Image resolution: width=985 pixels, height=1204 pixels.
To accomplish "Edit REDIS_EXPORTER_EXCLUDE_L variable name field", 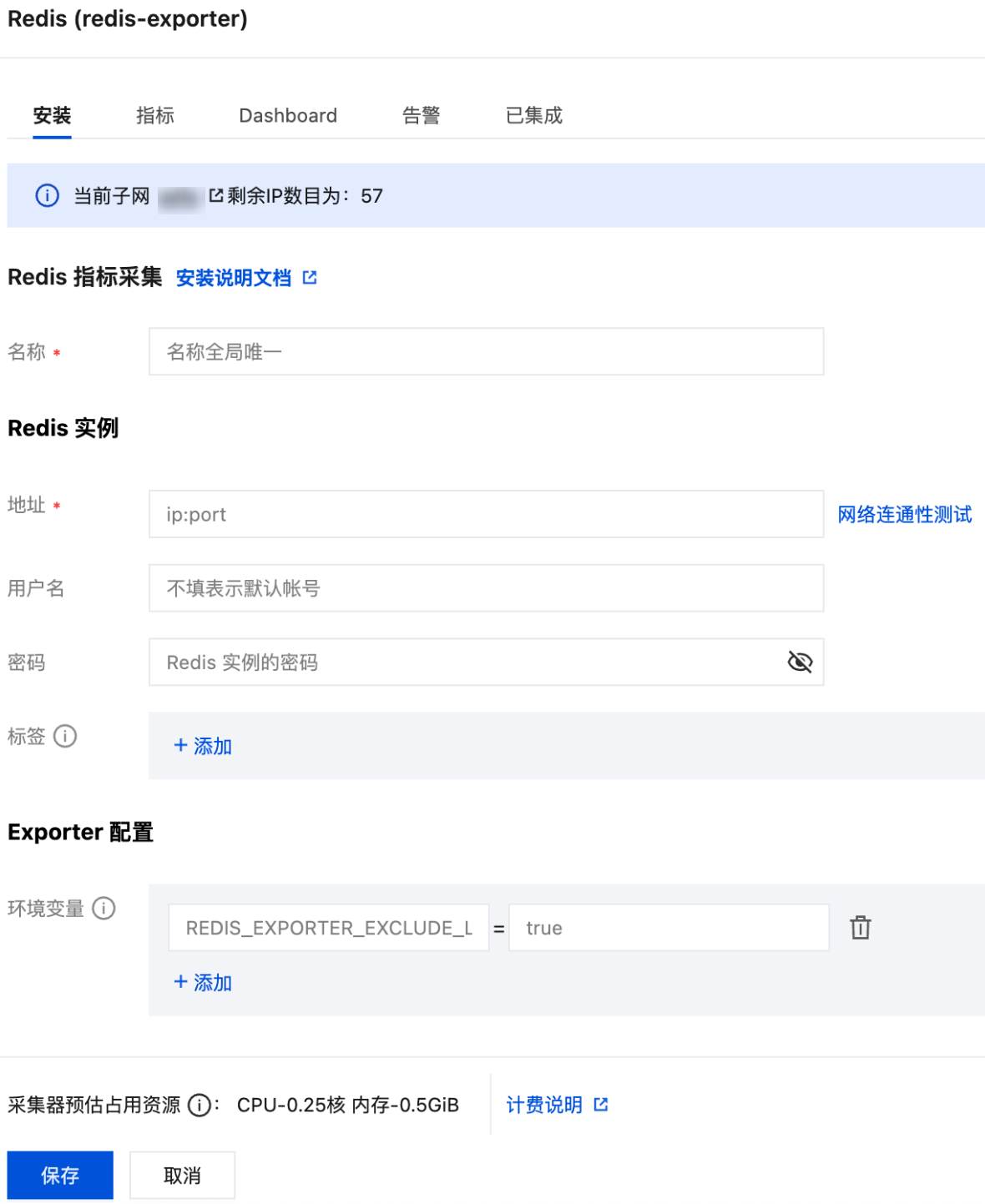I will tap(329, 928).
